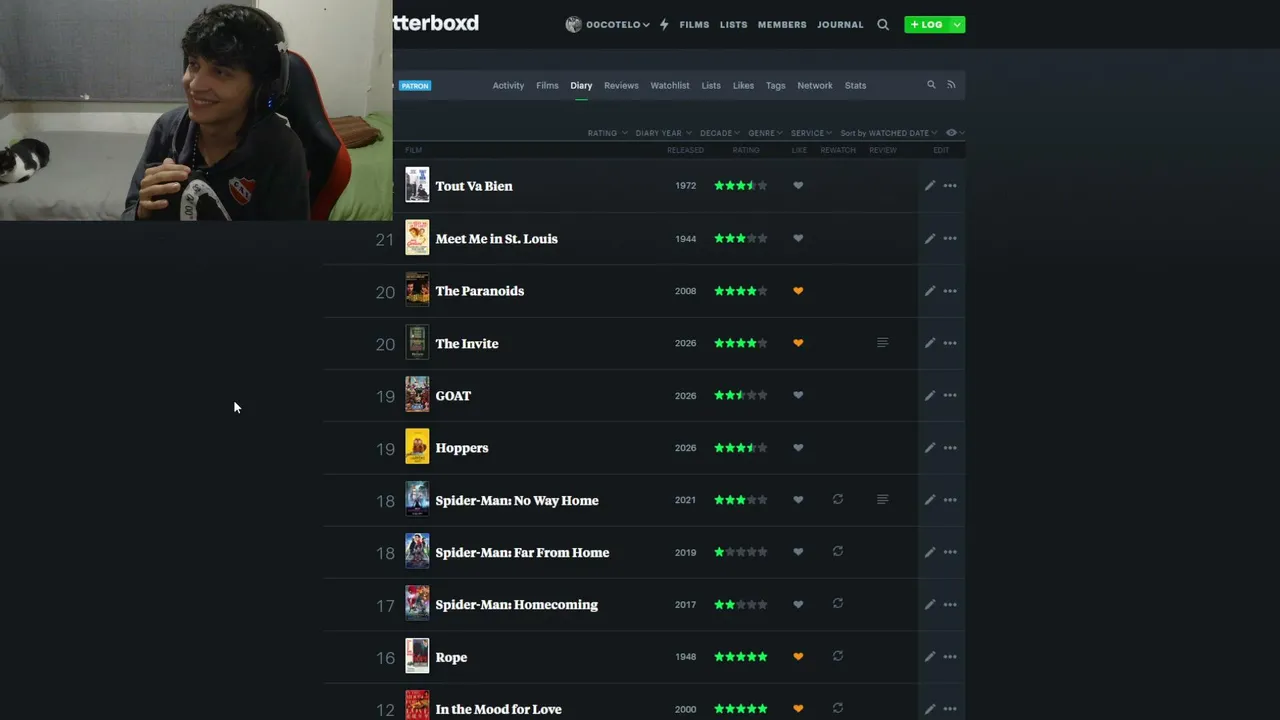Open the Sort by WATCHED DATE dropdown
Screen dimensions: 1280x720
coord(889,133)
